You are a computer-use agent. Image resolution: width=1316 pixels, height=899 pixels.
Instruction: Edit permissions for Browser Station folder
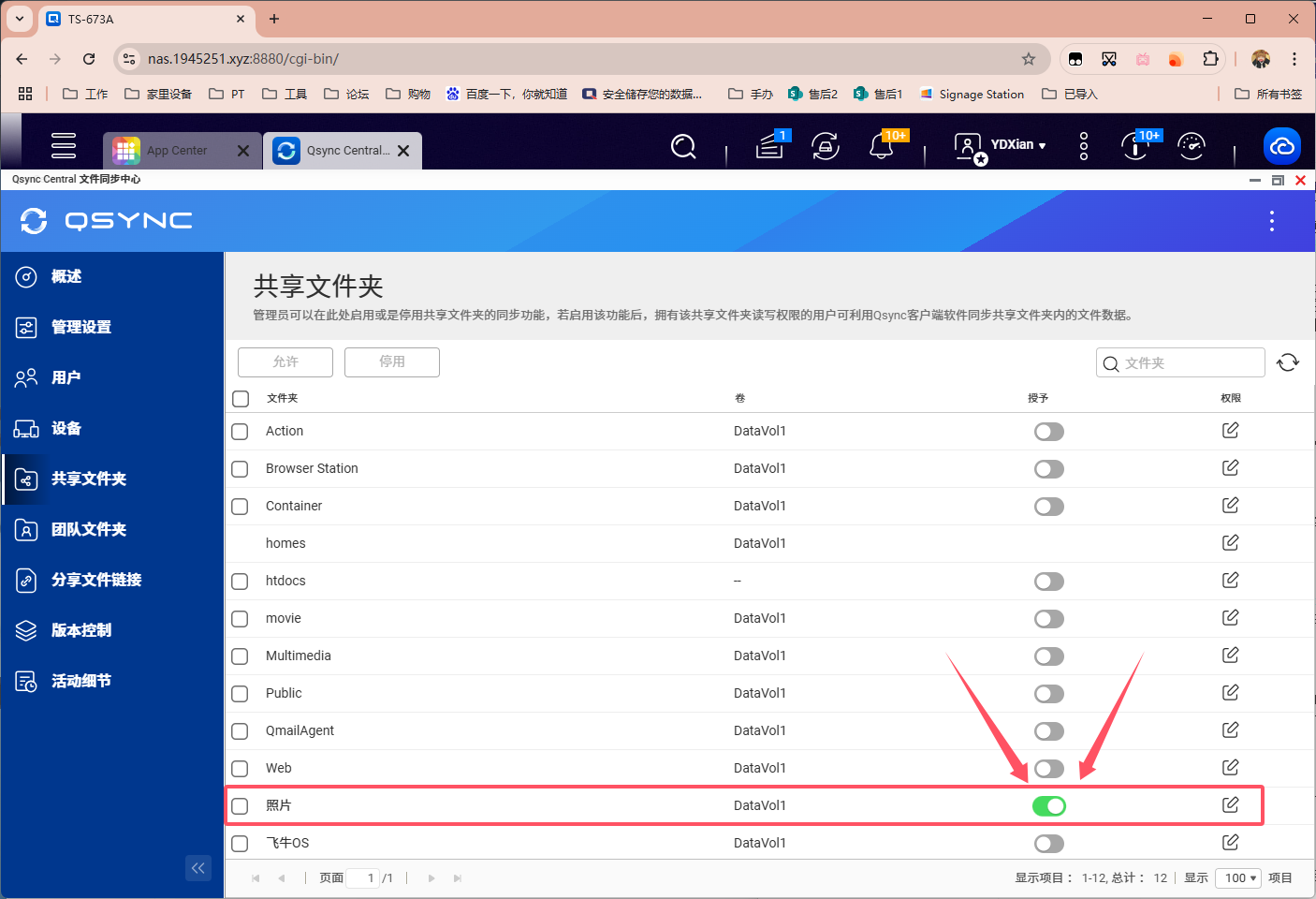pos(1230,467)
